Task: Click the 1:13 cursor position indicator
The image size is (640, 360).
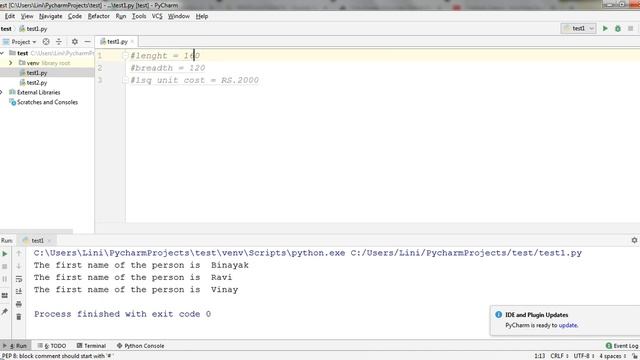Action: (540, 356)
